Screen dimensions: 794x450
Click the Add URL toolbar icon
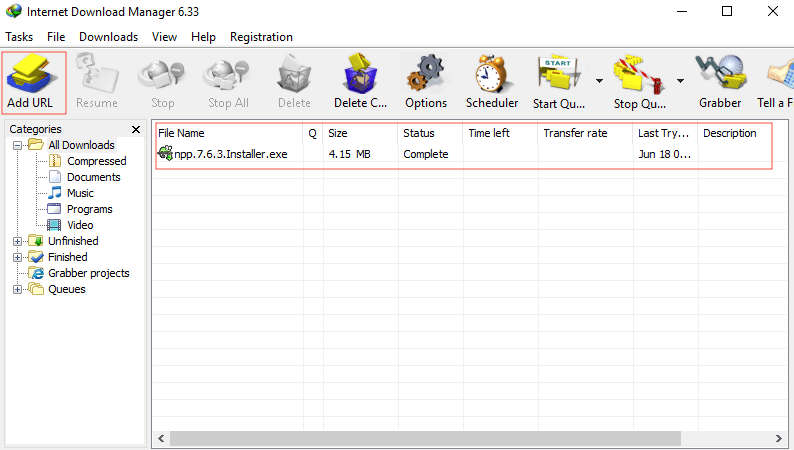31,75
